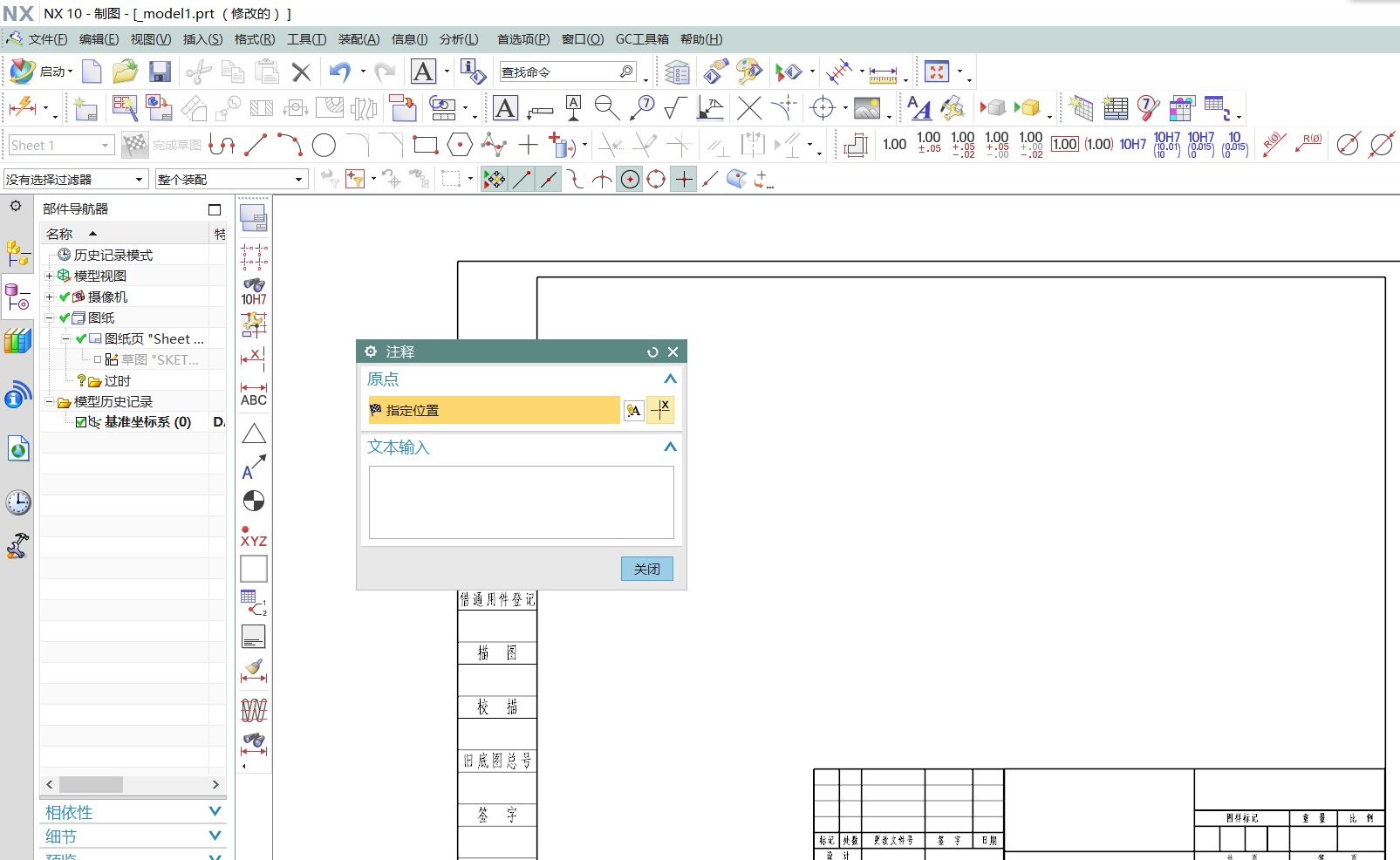Select the Note text A tool
1400x860 pixels.
[x=505, y=108]
